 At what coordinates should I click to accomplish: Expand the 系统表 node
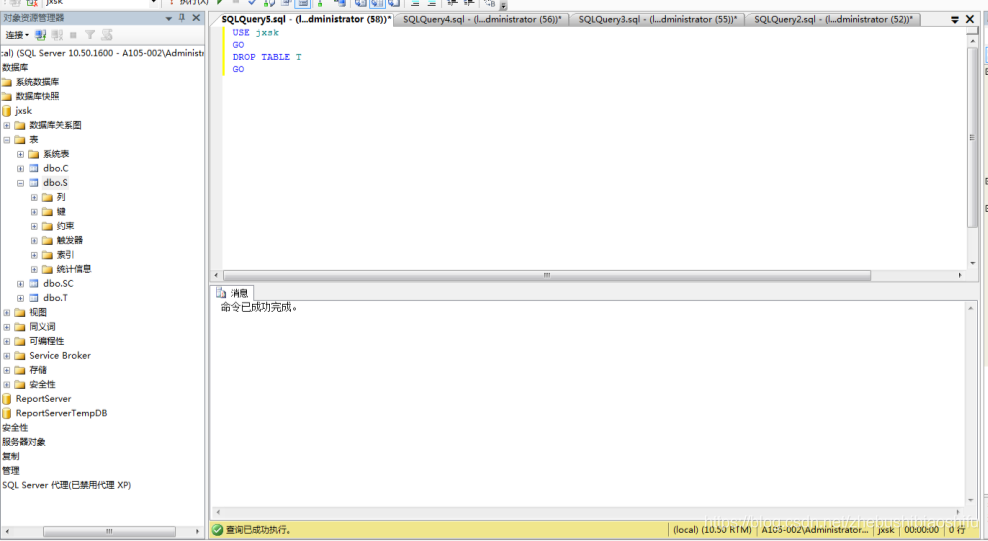coord(21,154)
